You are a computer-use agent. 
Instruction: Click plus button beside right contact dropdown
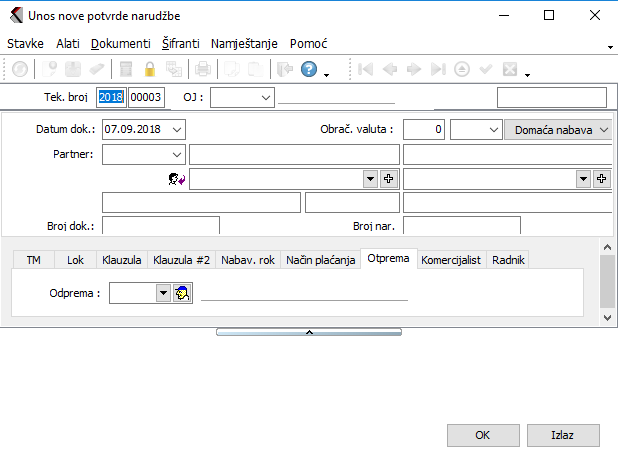(602, 178)
